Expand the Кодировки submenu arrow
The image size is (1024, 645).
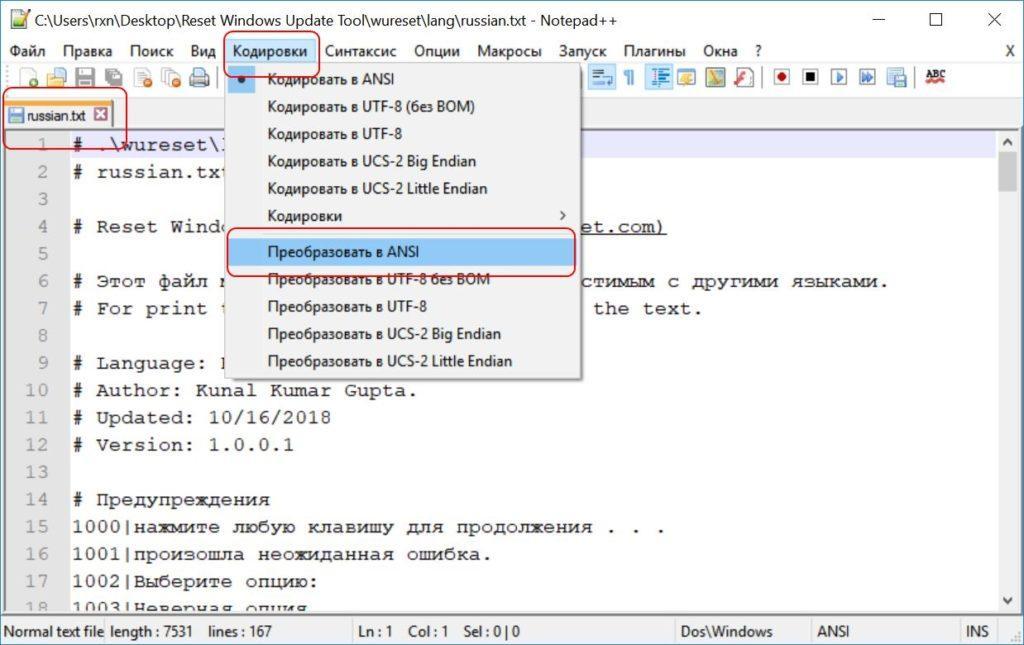click(x=562, y=215)
